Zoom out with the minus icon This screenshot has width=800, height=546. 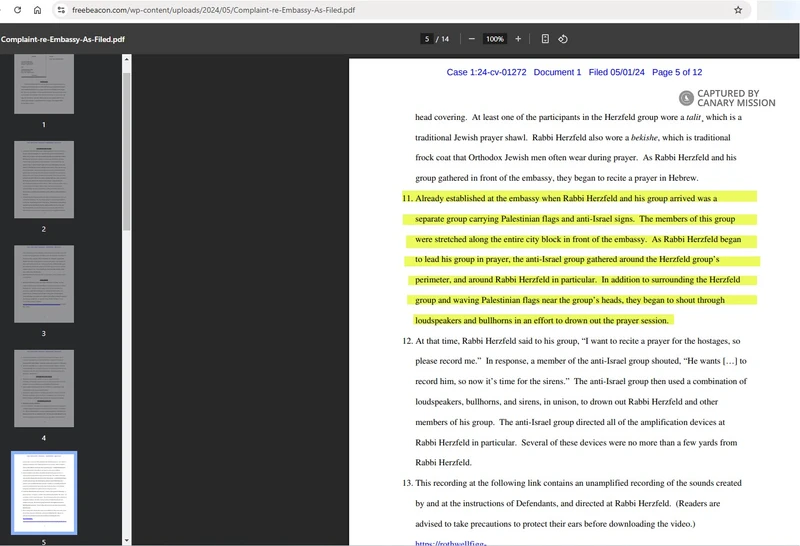[x=471, y=39]
